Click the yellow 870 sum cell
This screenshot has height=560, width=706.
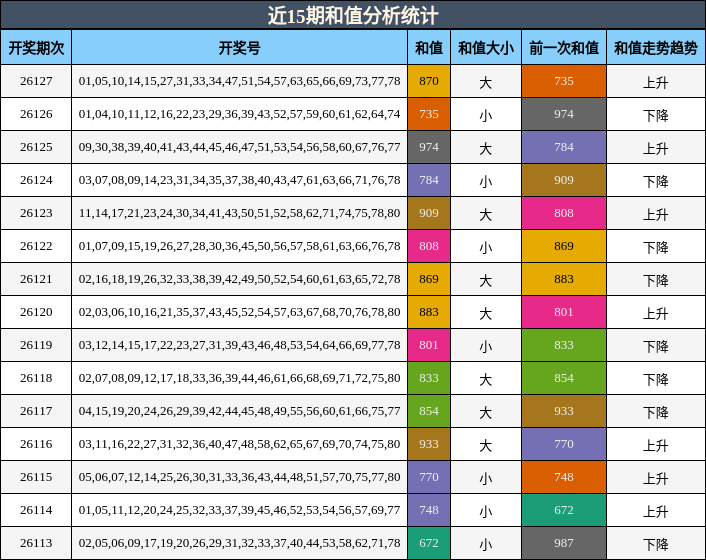[429, 81]
